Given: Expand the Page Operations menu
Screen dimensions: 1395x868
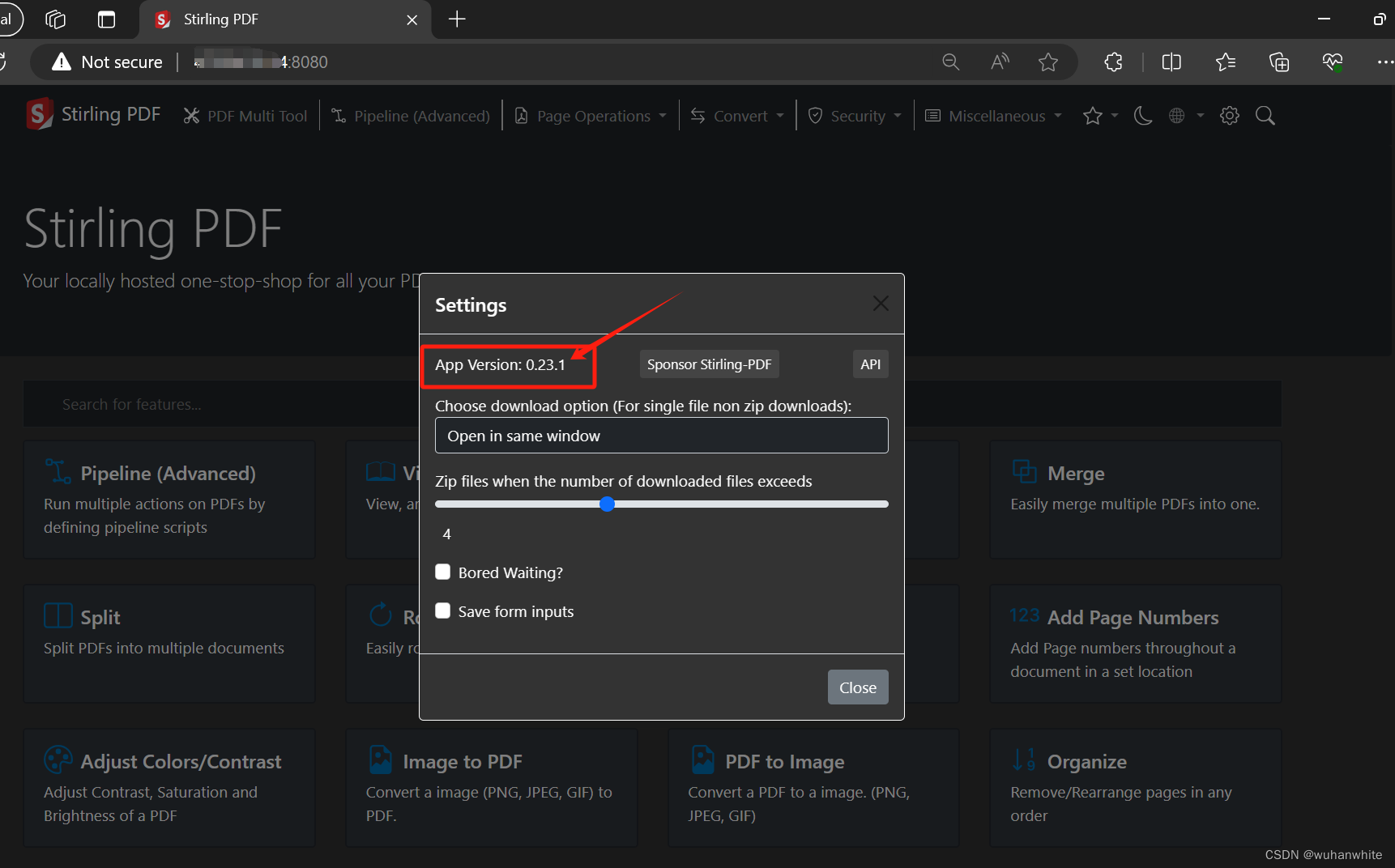Looking at the screenshot, I should pyautogui.click(x=591, y=116).
